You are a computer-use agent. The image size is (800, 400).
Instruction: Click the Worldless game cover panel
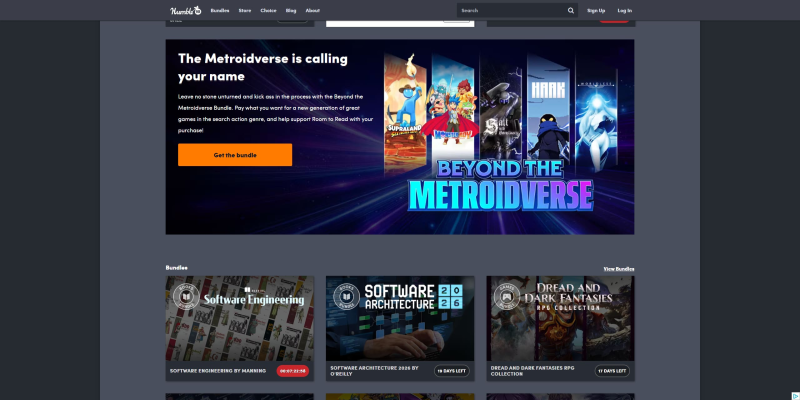click(x=596, y=110)
